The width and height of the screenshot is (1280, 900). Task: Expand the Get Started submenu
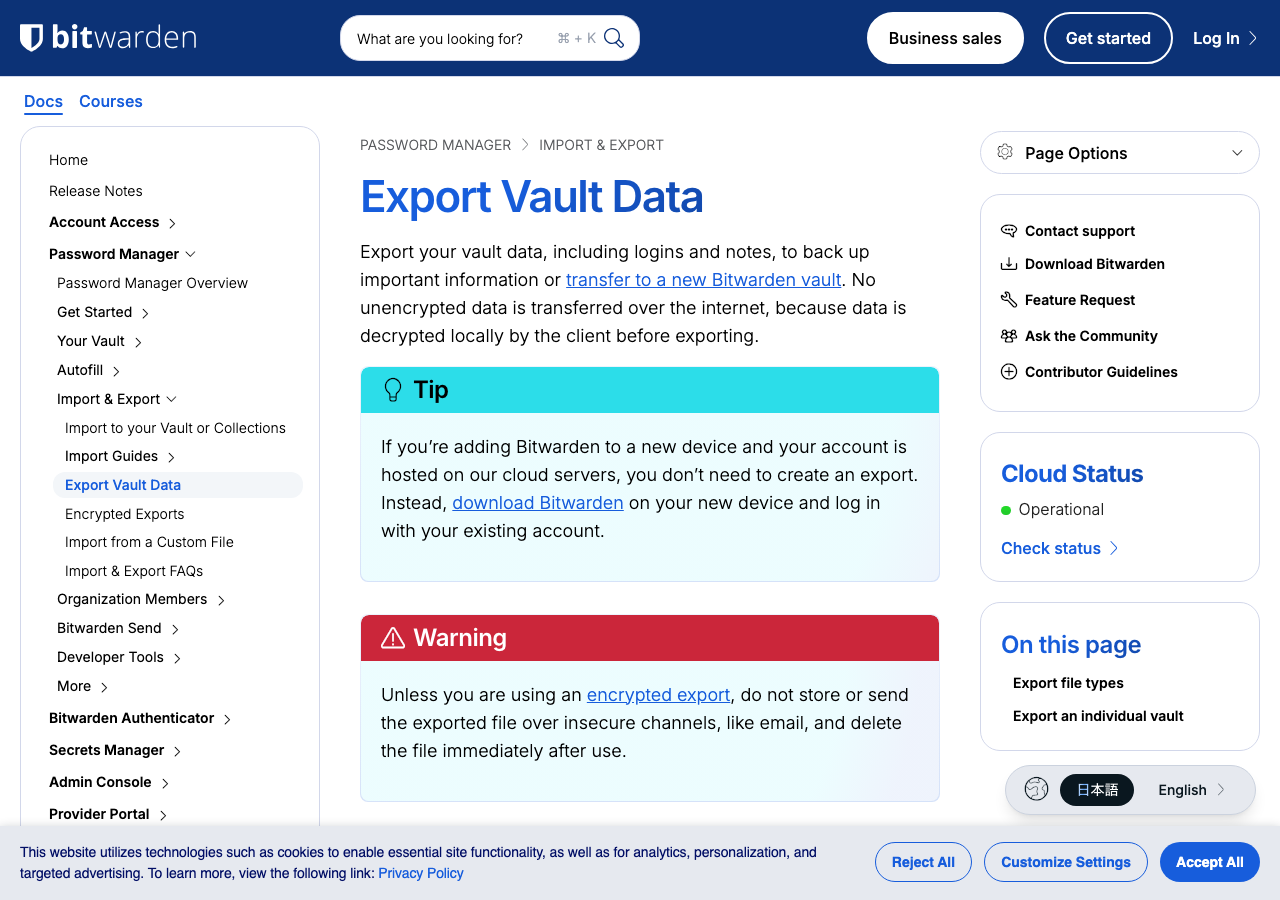tap(145, 313)
